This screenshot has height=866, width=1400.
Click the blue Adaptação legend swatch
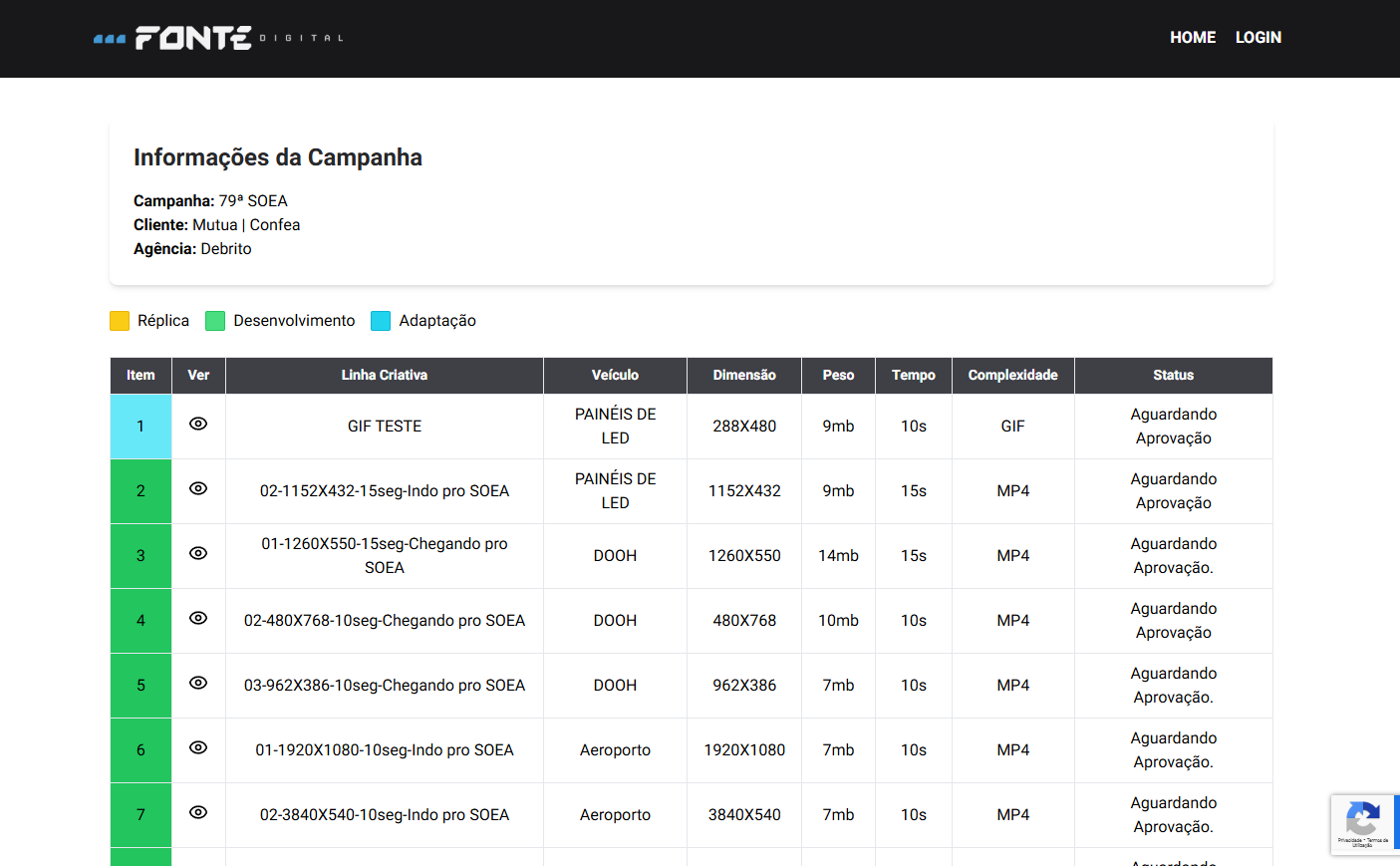[381, 321]
